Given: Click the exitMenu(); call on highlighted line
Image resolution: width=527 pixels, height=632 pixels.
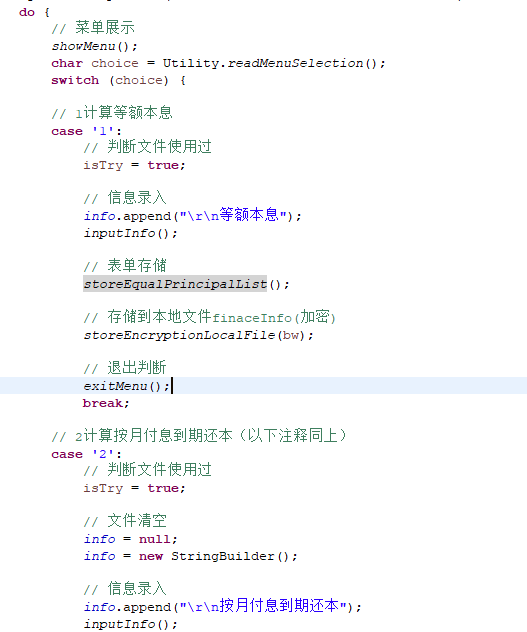Looking at the screenshot, I should tap(127, 386).
